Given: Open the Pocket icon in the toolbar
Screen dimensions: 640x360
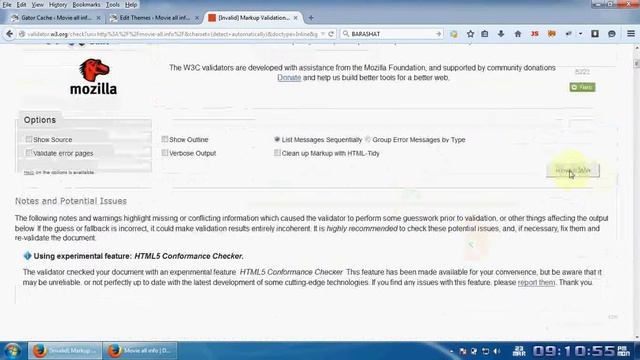Looking at the screenshot, I should [x=595, y=34].
